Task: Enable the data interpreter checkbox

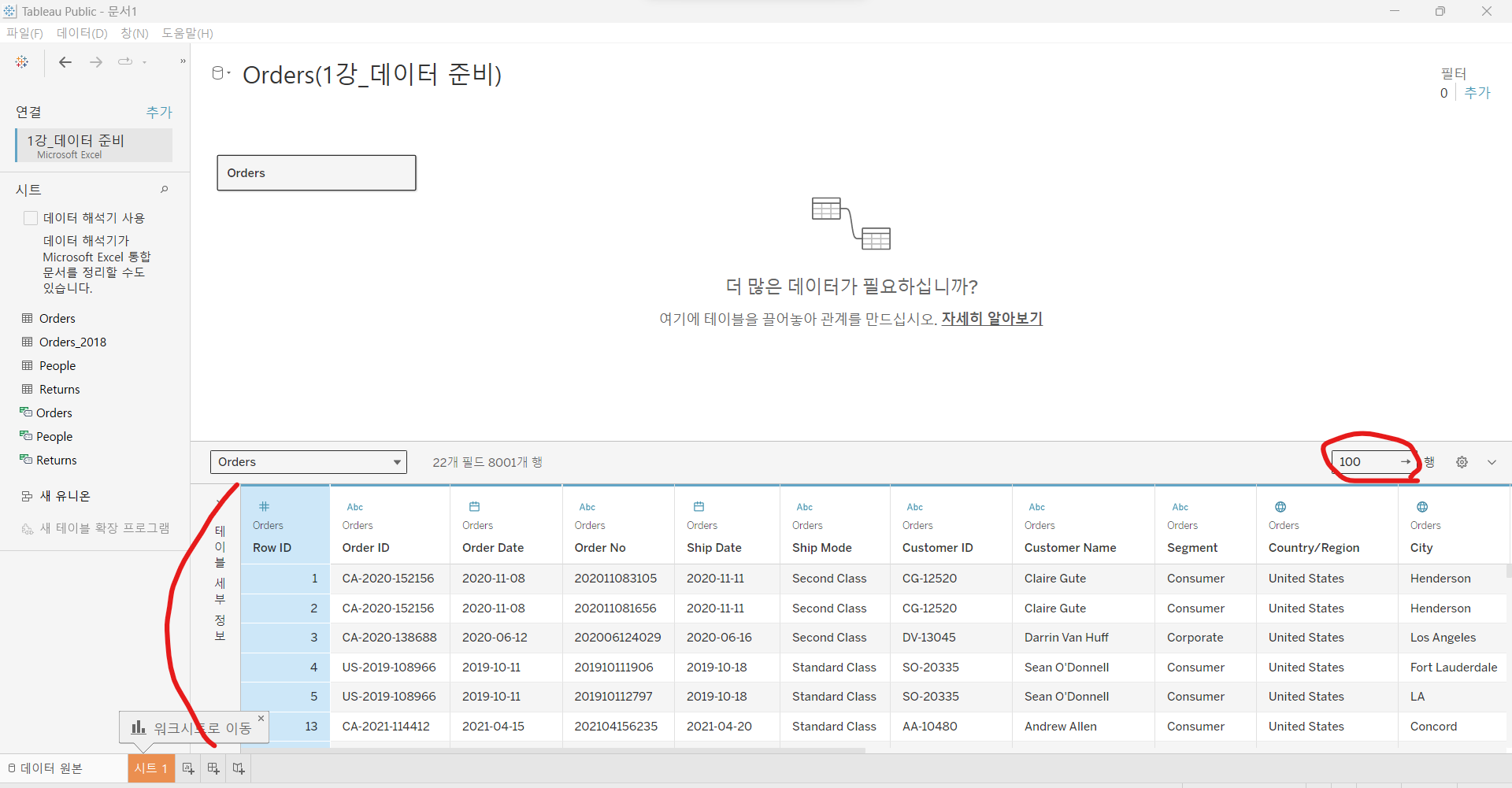Action: [x=31, y=218]
